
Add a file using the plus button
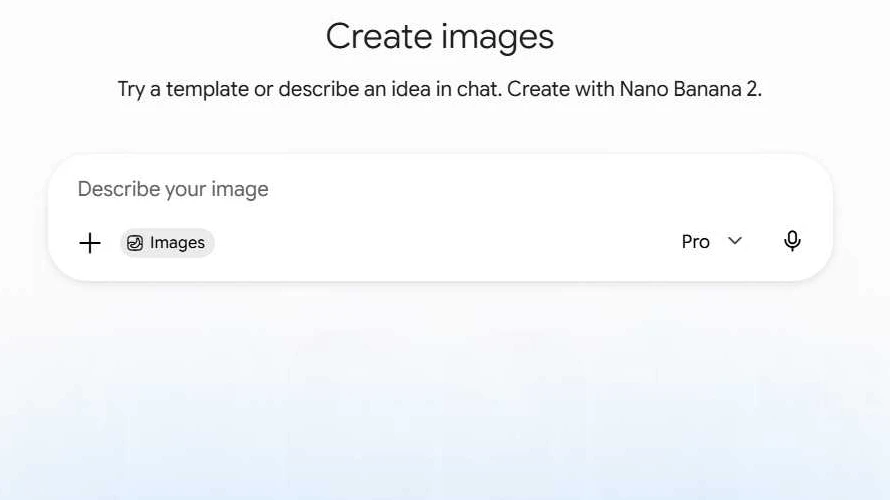coord(90,243)
